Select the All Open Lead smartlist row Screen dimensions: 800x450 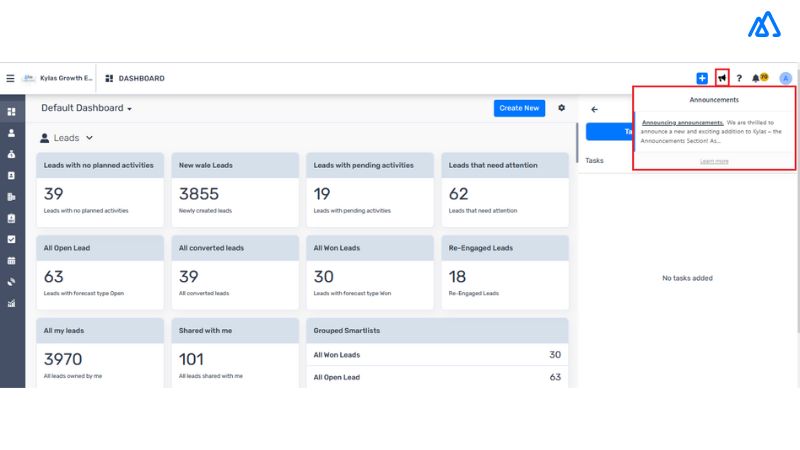[435, 377]
